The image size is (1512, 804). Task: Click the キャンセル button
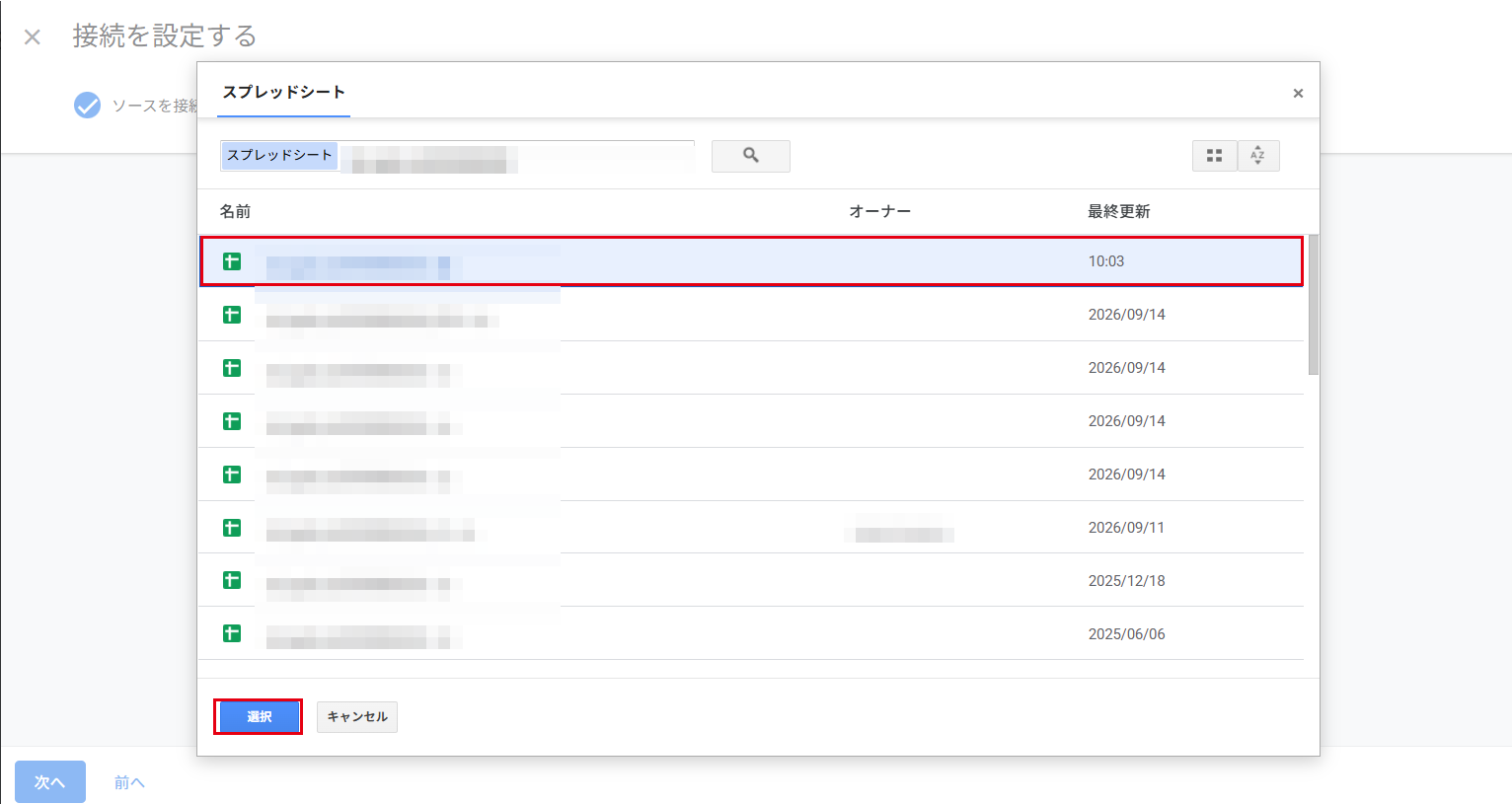(x=357, y=717)
